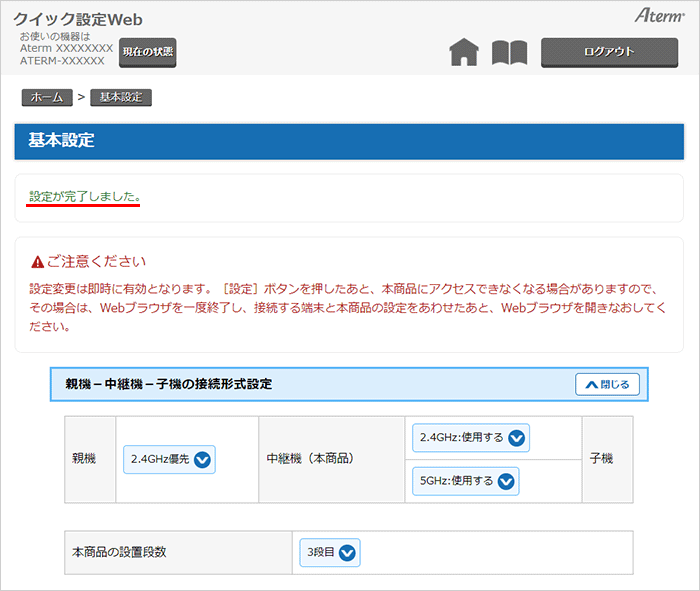Image resolution: width=700 pixels, height=591 pixels.
Task: Click the red warning triangle icon
Action: 37,262
